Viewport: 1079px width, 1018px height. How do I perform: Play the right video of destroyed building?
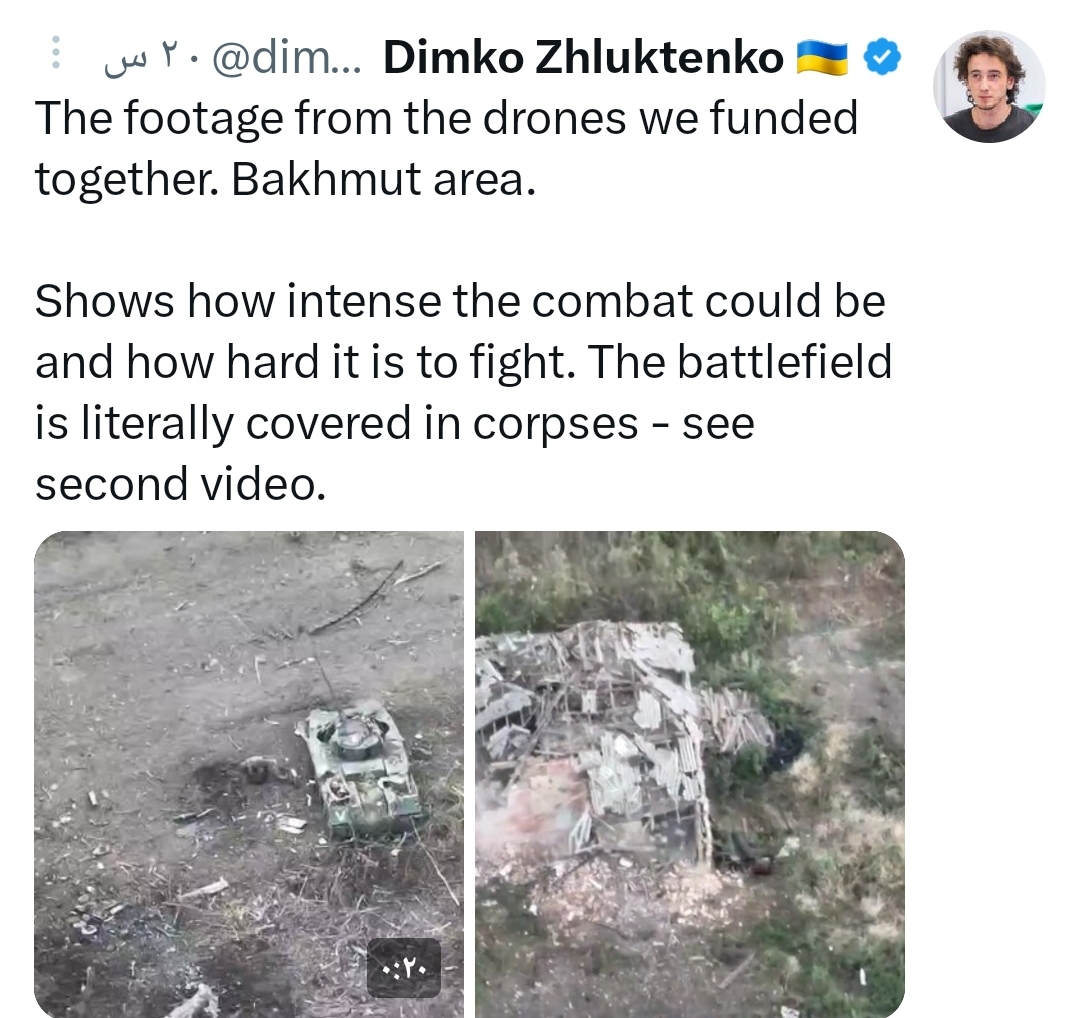(x=690, y=774)
